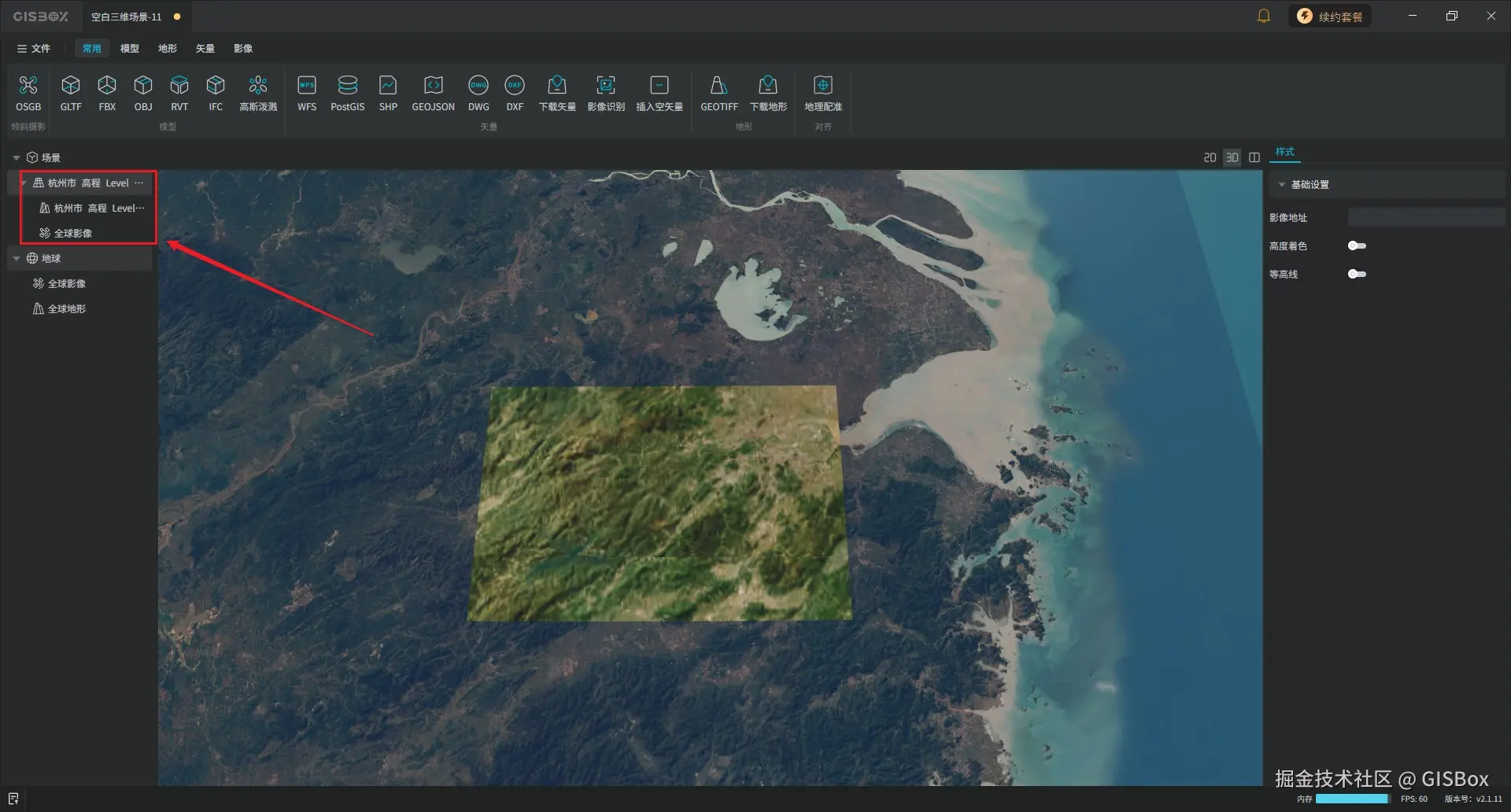Click the 影像地址 image address input field
This screenshot has height=812, width=1511.
click(x=1426, y=217)
